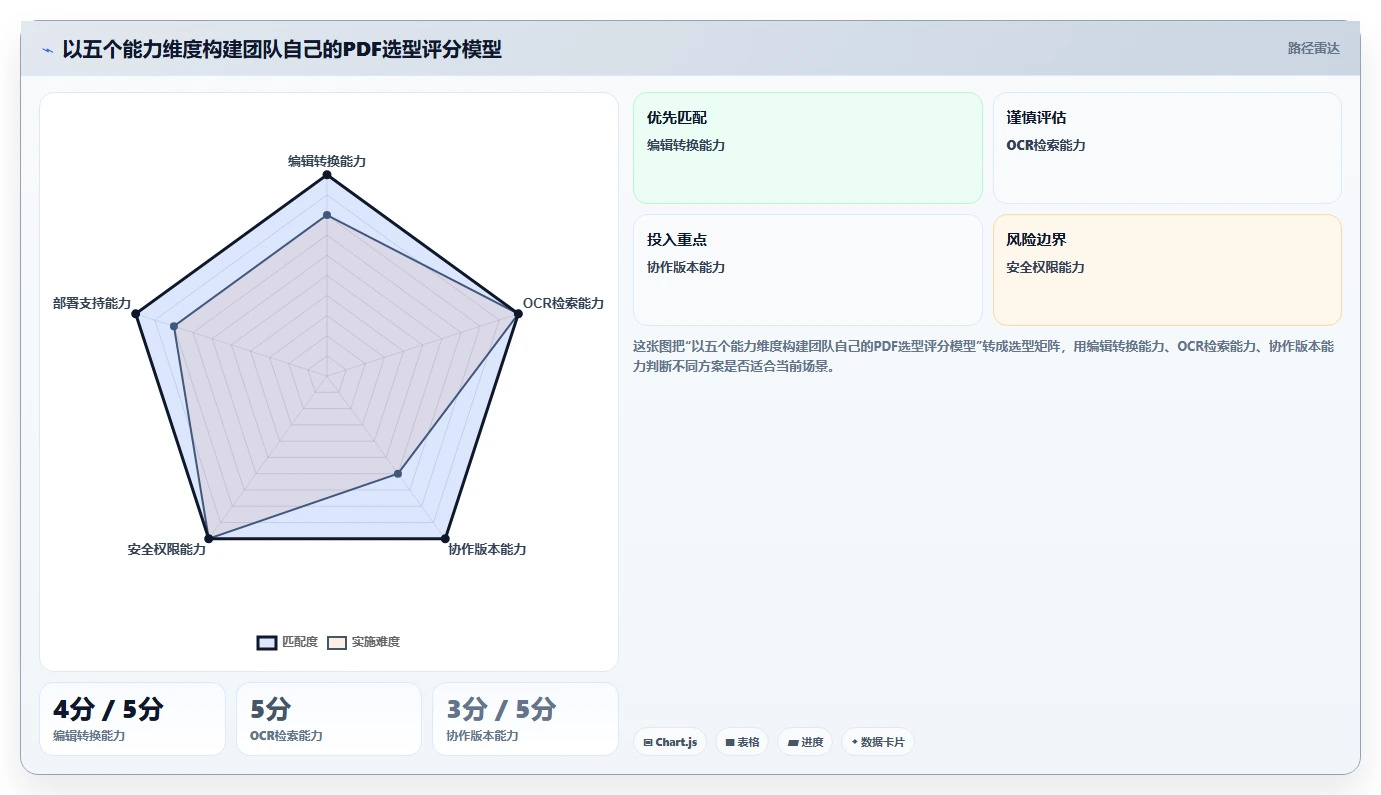Click the 进度 chip
Viewport: 1381px width, 795px height.
pos(805,742)
